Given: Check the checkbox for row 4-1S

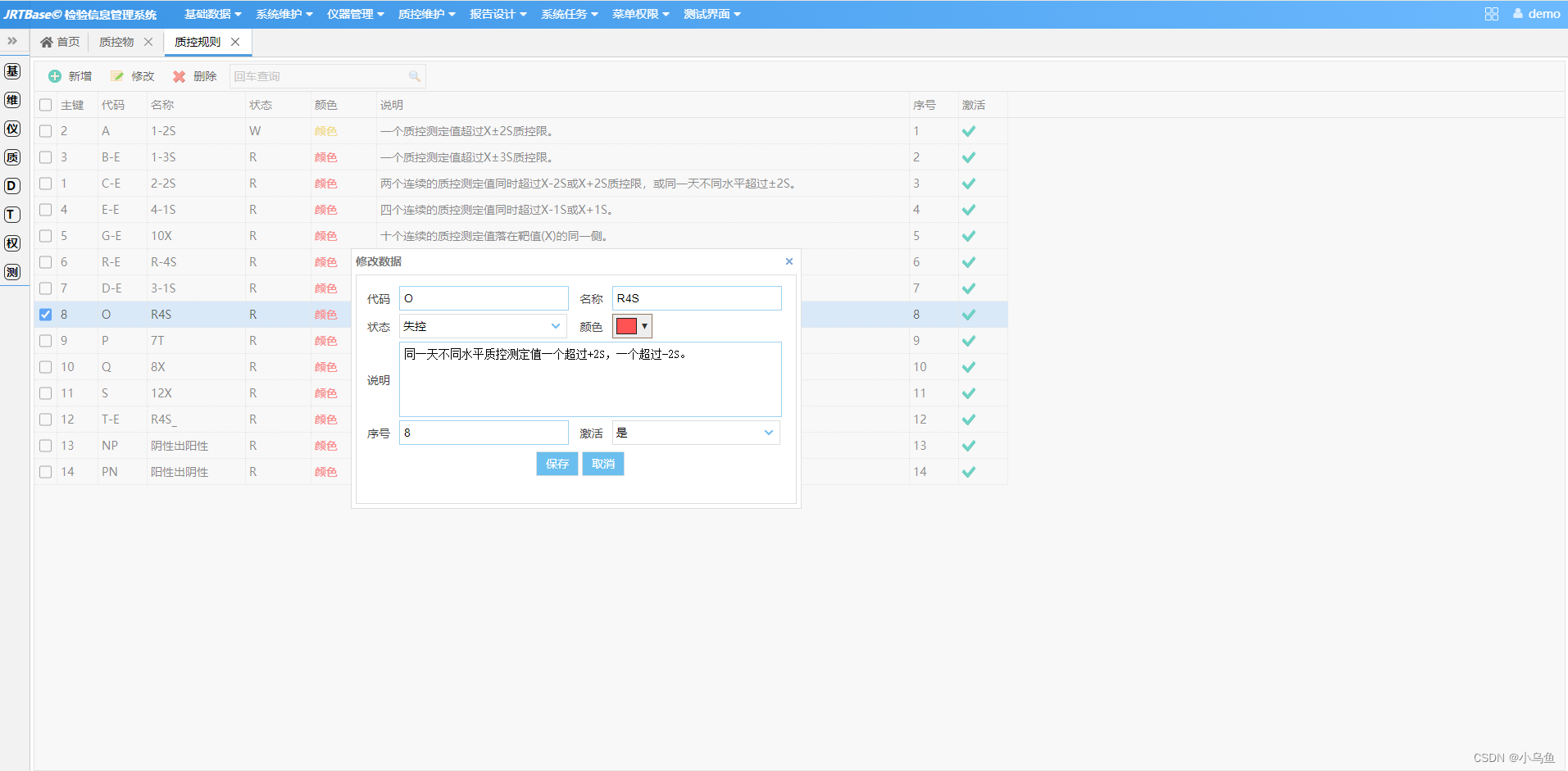Looking at the screenshot, I should [45, 210].
